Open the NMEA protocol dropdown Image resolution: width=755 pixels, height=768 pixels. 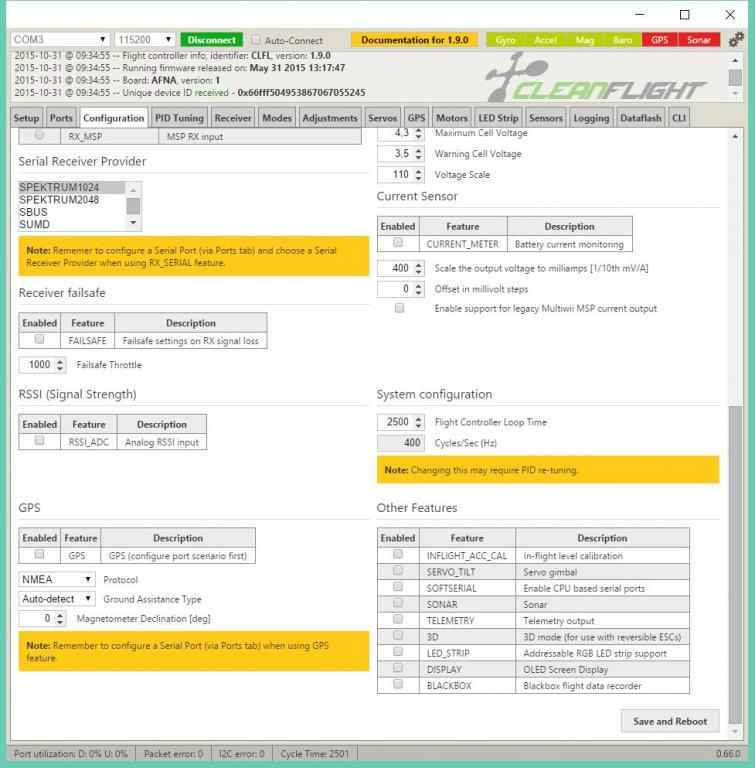pos(57,579)
